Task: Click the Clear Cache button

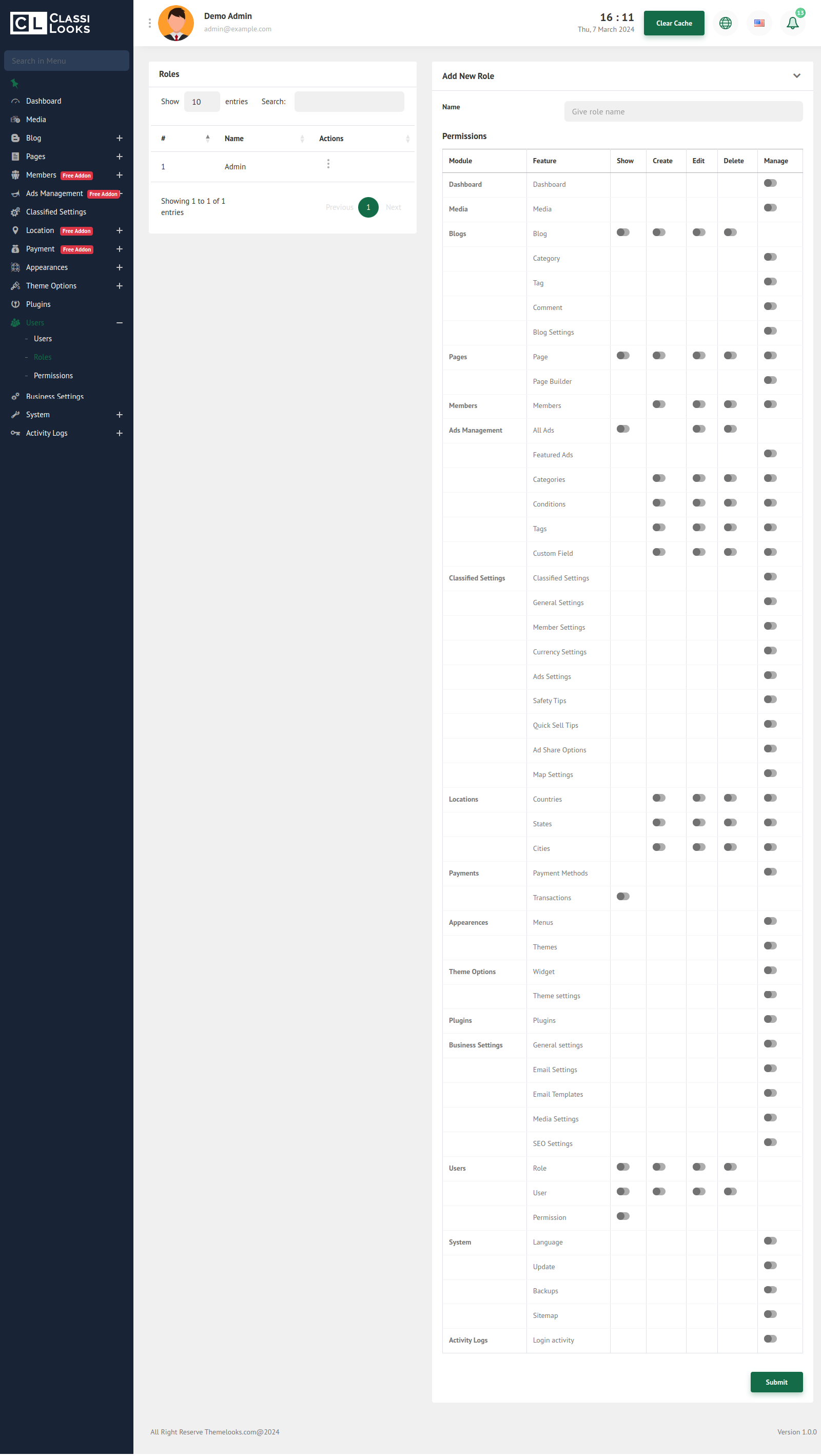Action: tap(674, 23)
